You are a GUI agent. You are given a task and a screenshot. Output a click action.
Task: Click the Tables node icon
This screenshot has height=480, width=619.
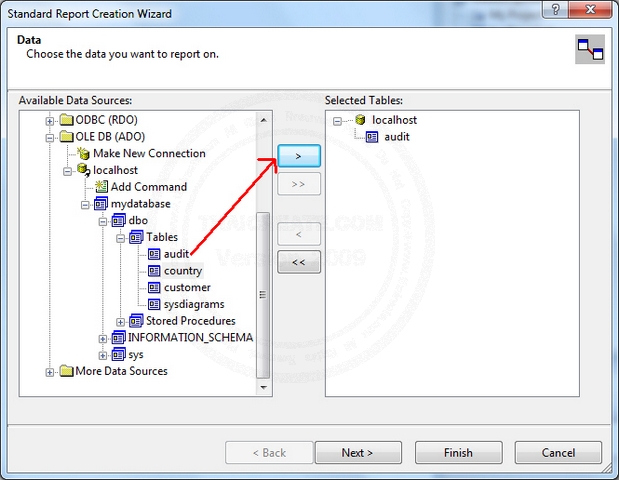click(x=136, y=237)
